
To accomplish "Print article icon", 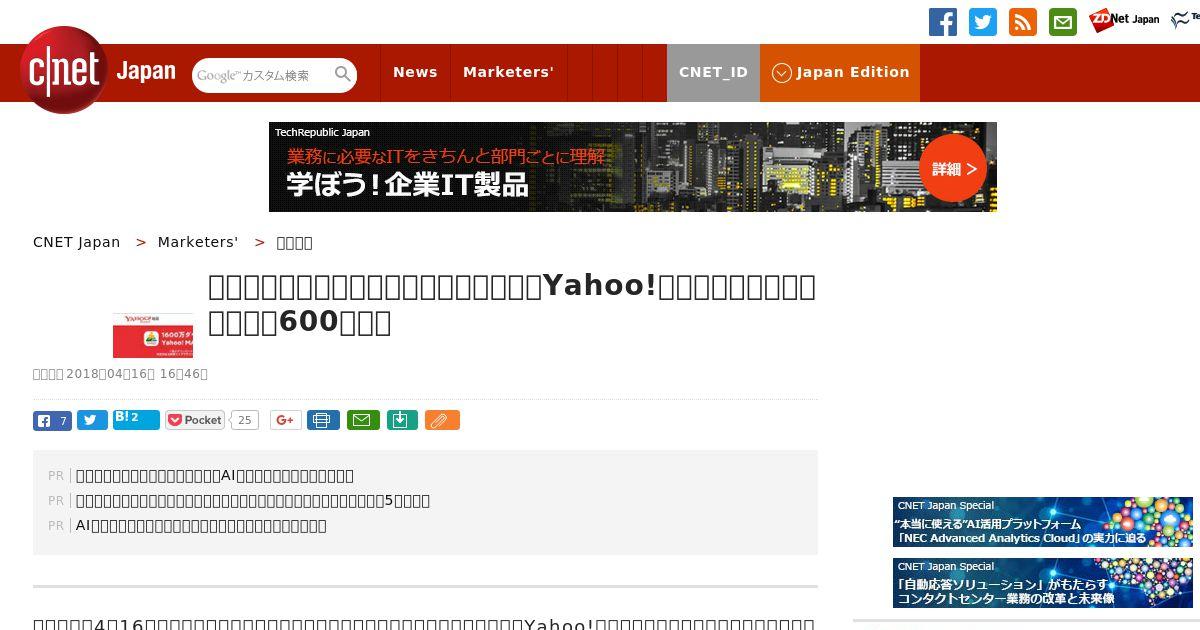I will 323,420.
